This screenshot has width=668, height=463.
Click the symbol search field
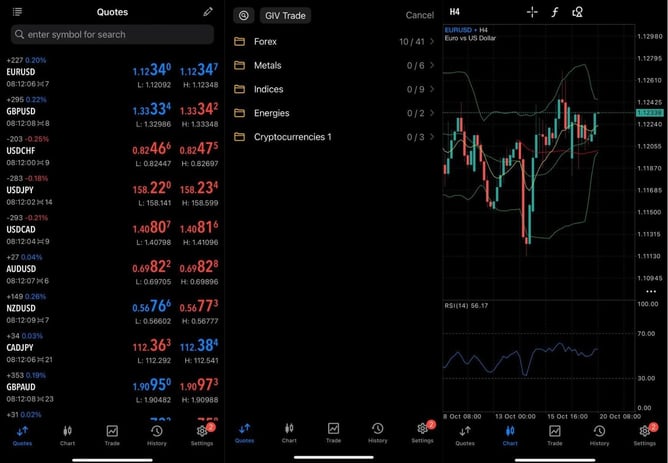pos(112,35)
